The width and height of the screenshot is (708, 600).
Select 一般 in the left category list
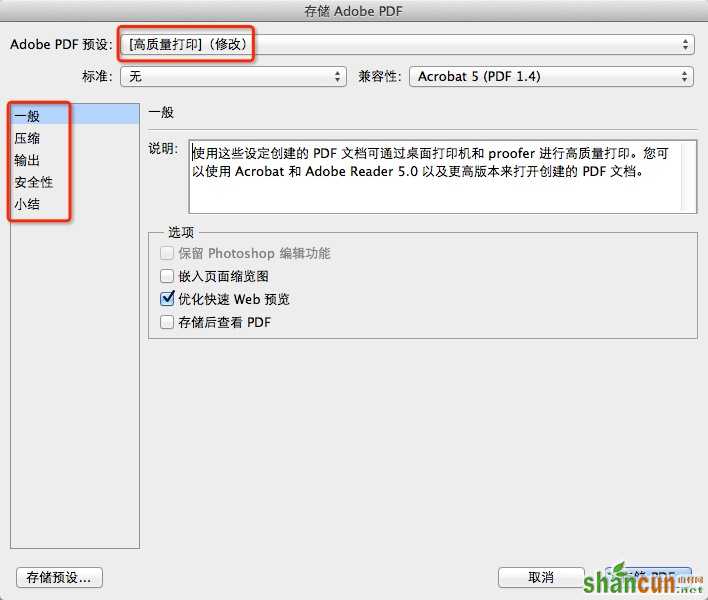pos(75,116)
